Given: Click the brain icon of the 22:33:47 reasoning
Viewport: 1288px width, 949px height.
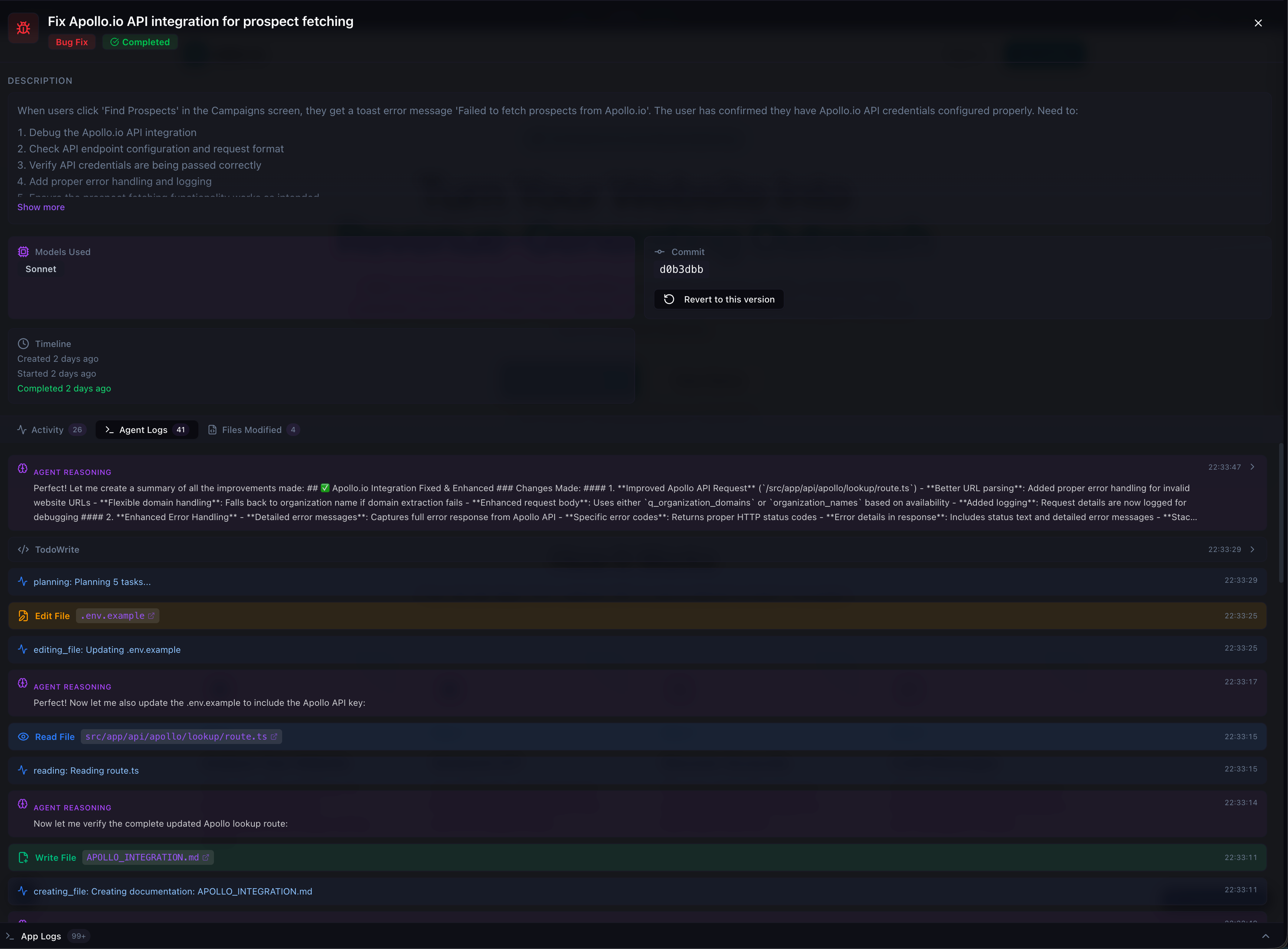Looking at the screenshot, I should click(x=22, y=468).
